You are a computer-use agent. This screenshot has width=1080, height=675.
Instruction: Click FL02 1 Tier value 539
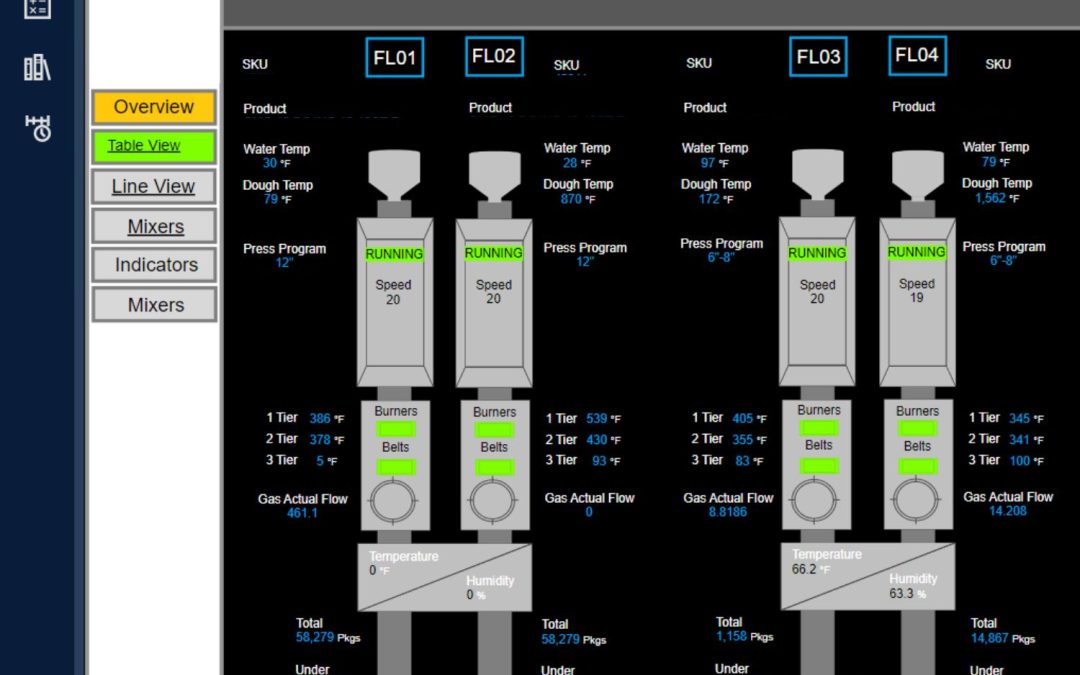[596, 419]
